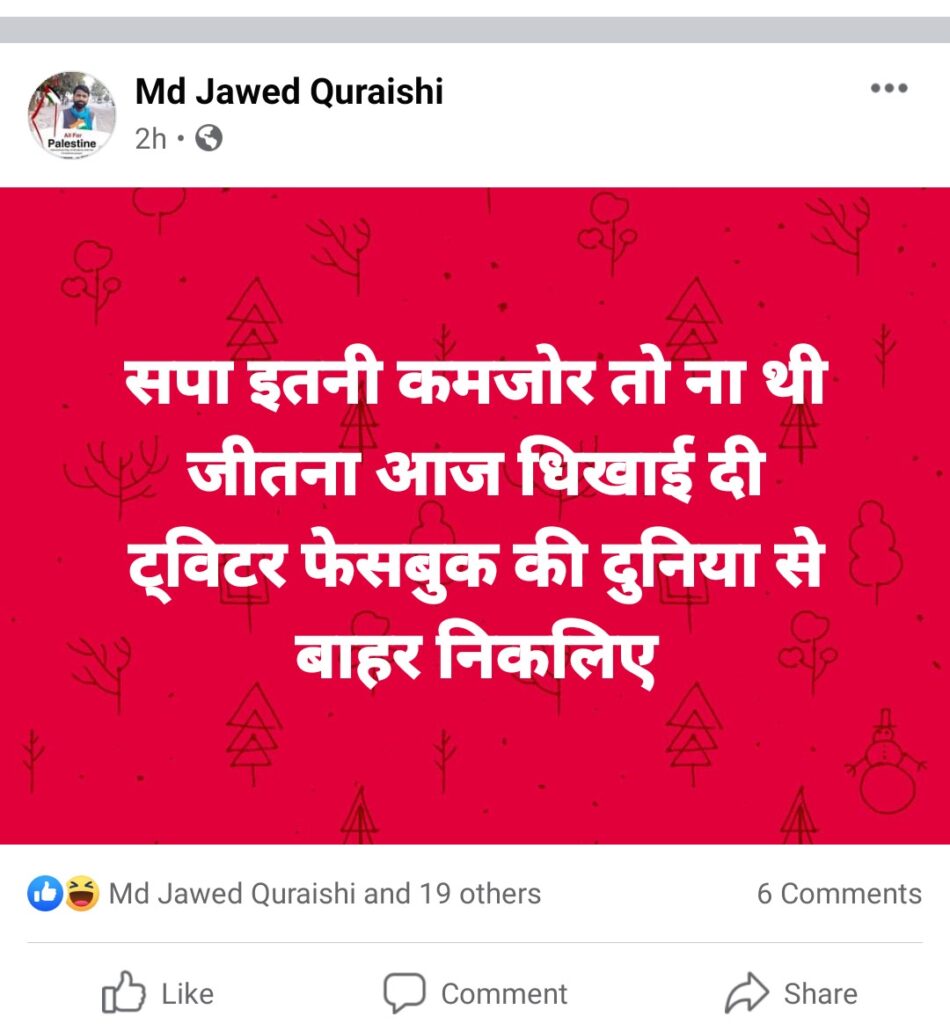The height and width of the screenshot is (1024, 950).
Task: Open the 6 Comments link
Action: [x=839, y=893]
